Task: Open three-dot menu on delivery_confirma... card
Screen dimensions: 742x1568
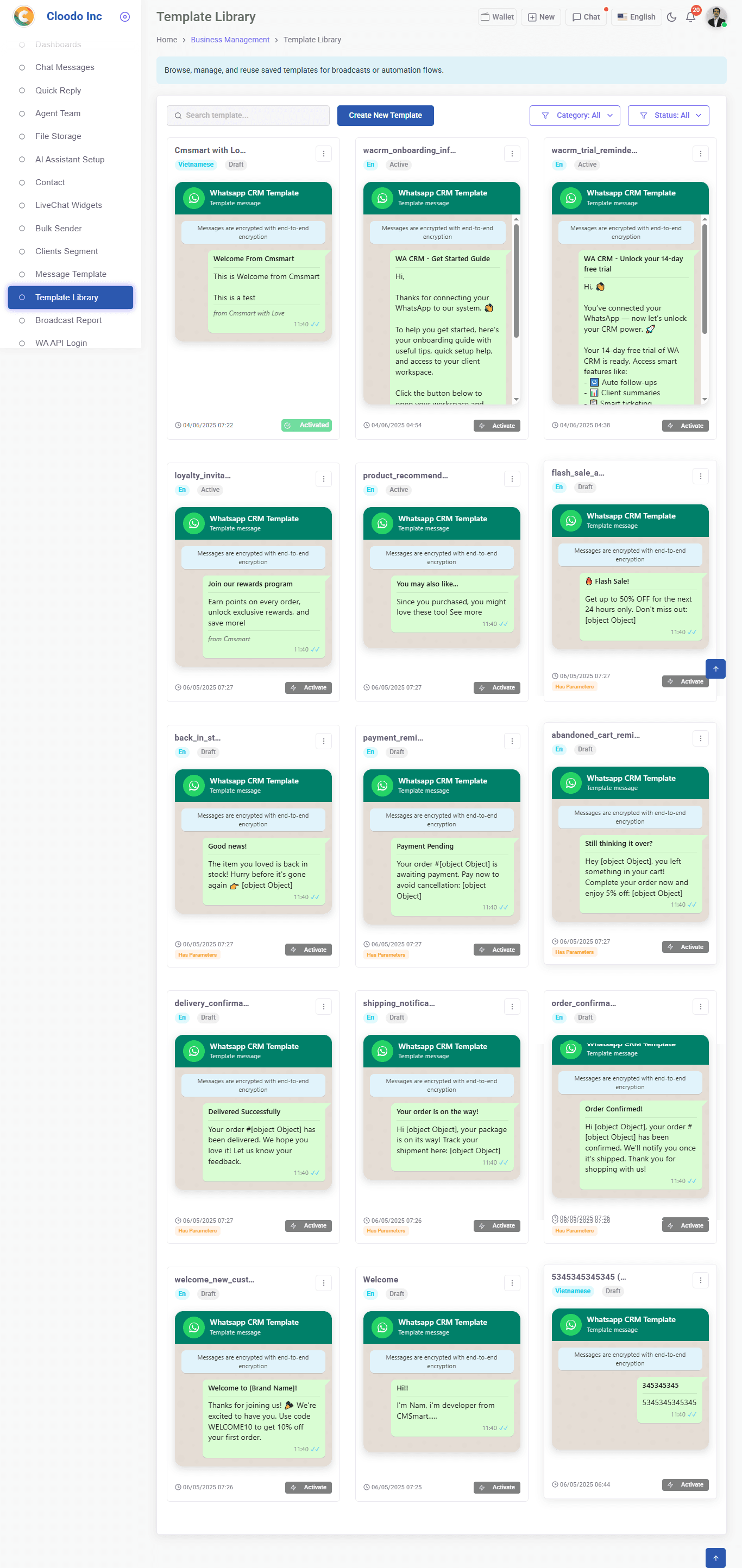Action: (324, 1007)
